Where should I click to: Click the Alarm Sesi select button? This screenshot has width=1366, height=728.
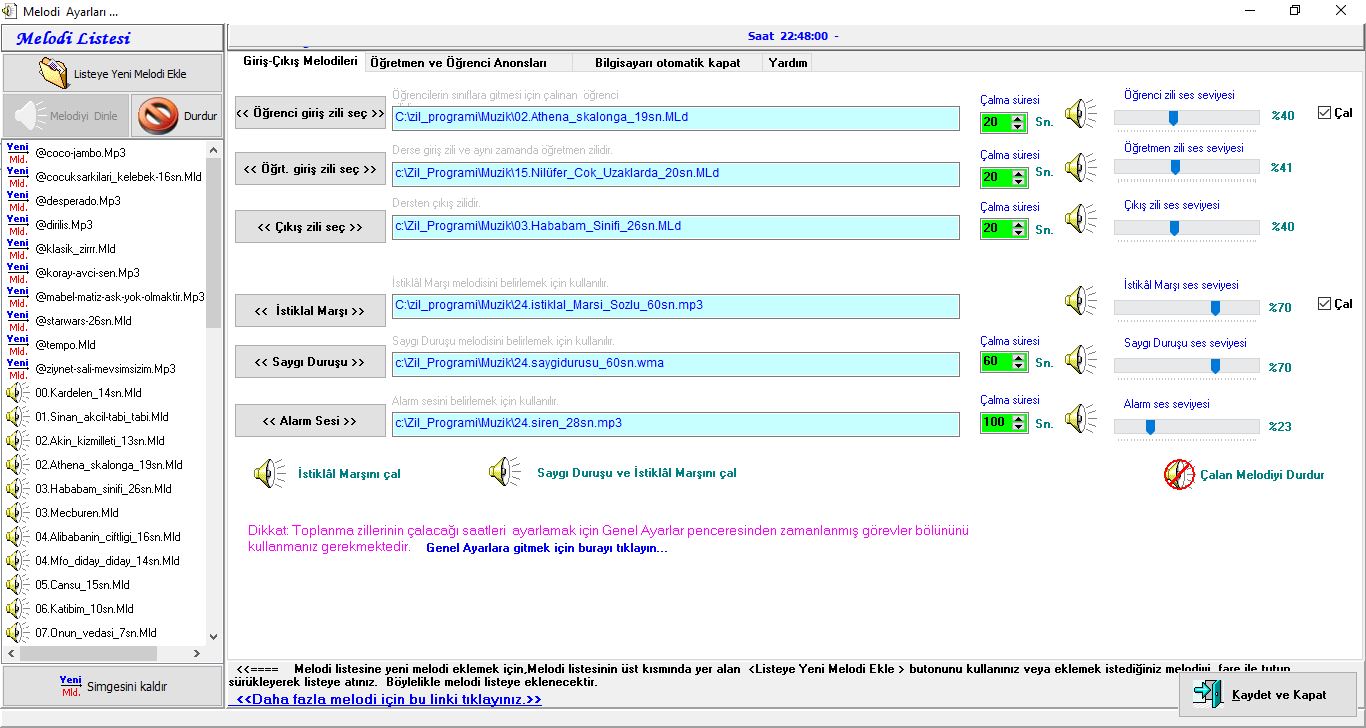(x=310, y=421)
